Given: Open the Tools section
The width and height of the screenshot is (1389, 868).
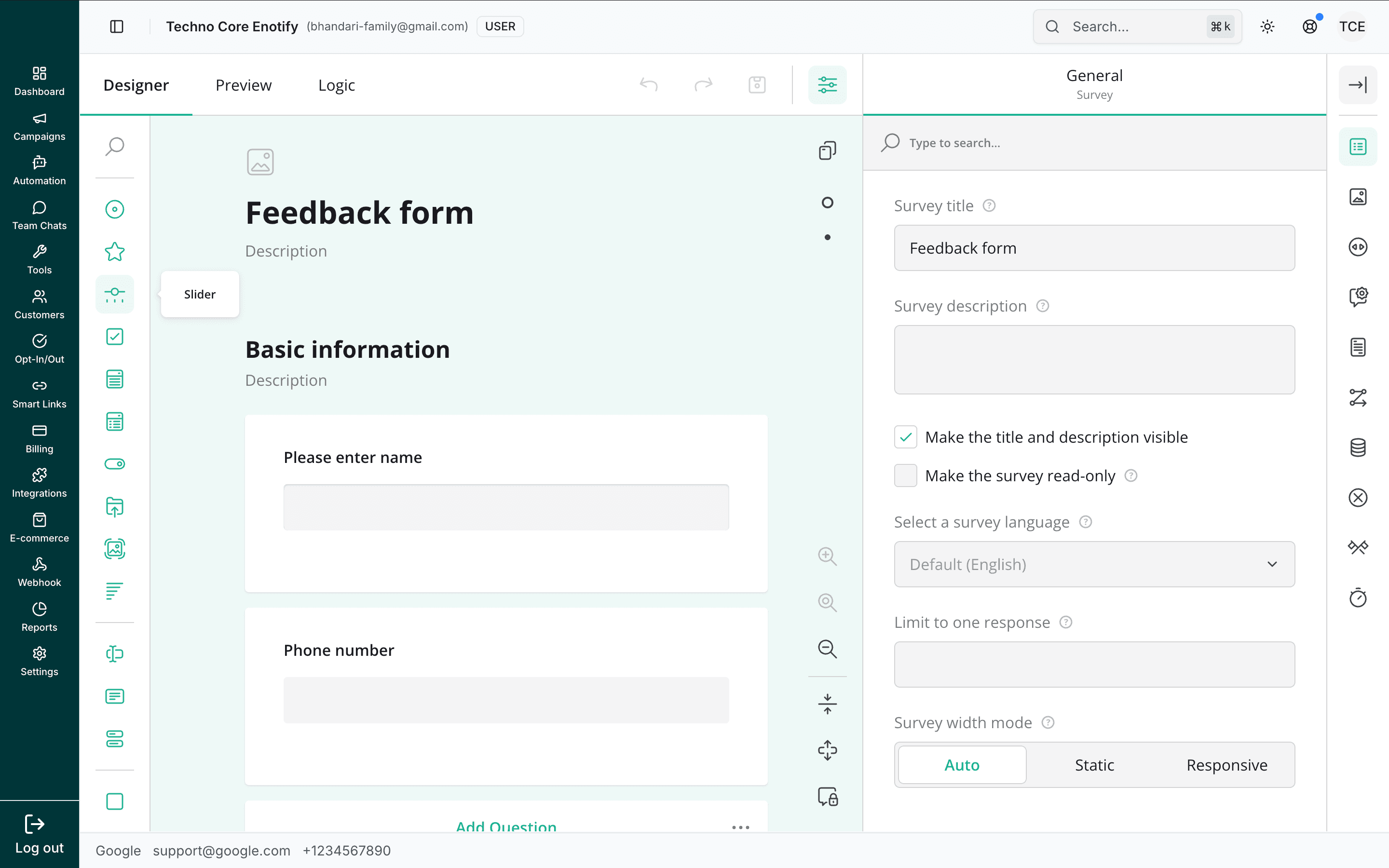Looking at the screenshot, I should pos(39,259).
